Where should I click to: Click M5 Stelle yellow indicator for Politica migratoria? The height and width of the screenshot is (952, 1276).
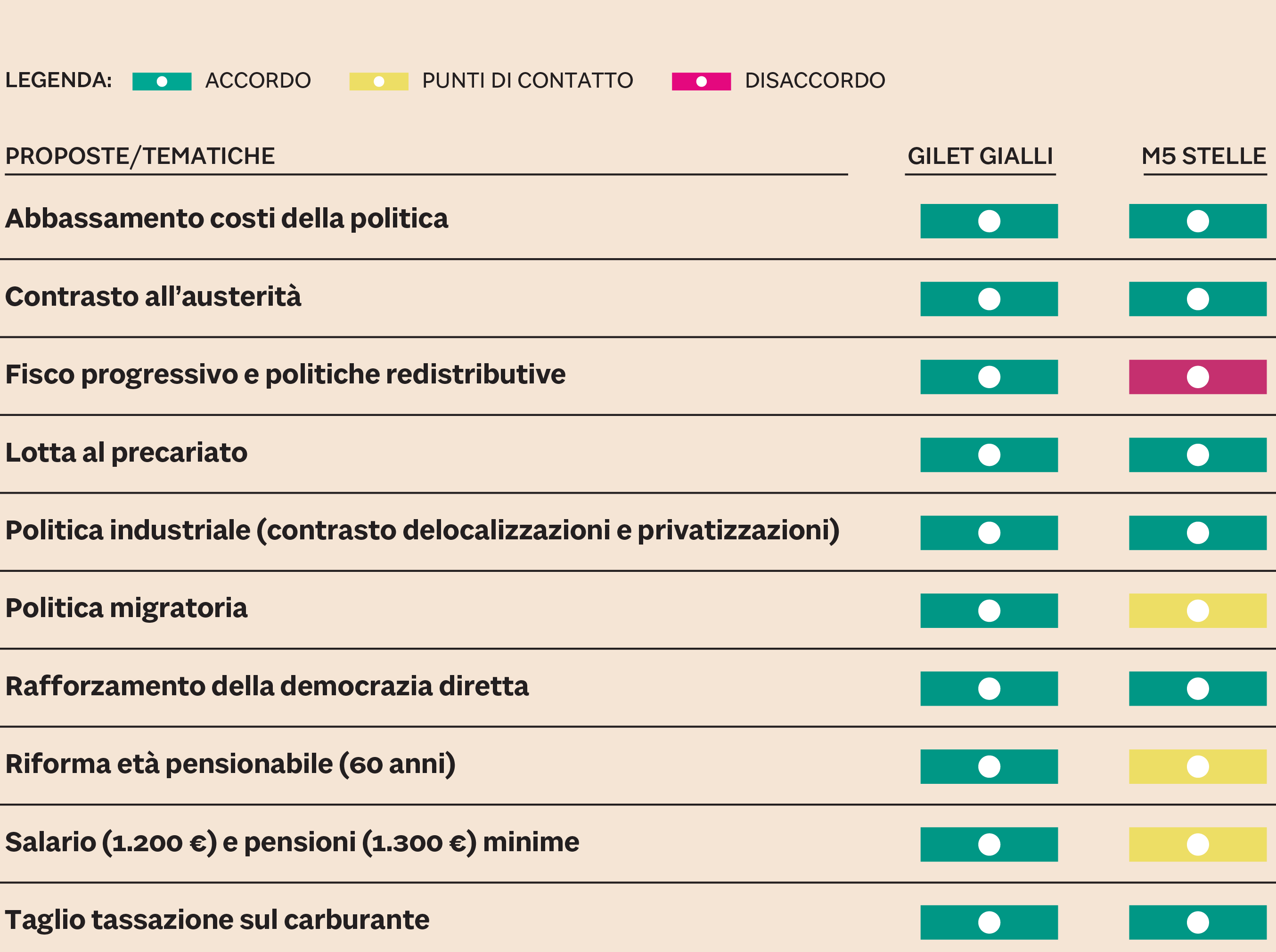click(1198, 610)
